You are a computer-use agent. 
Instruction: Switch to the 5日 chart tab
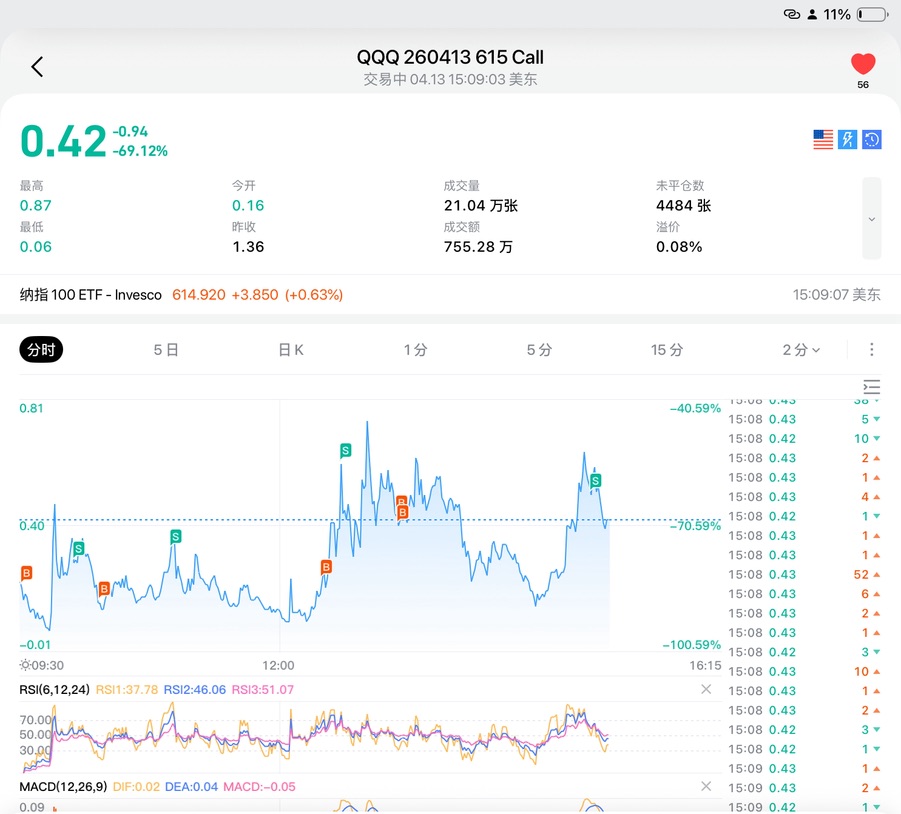click(166, 350)
